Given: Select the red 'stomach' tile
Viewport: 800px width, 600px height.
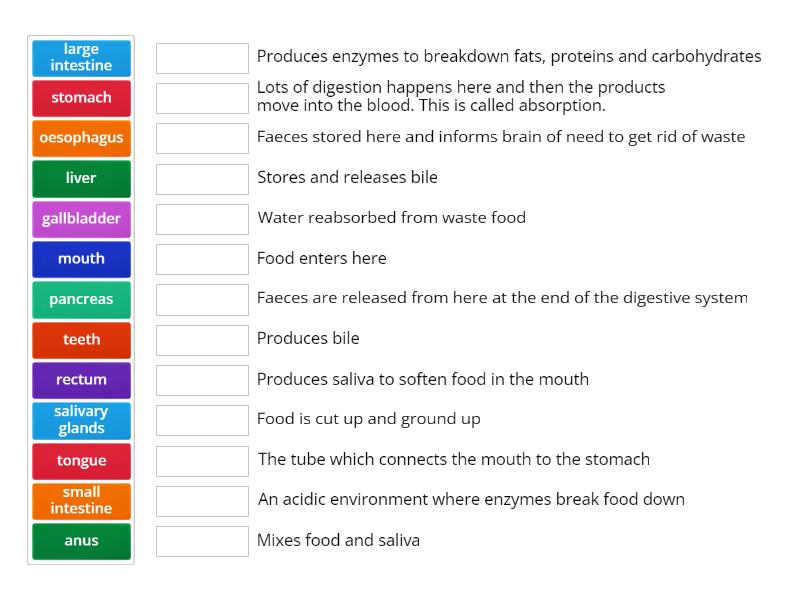Looking at the screenshot, I should click(81, 98).
